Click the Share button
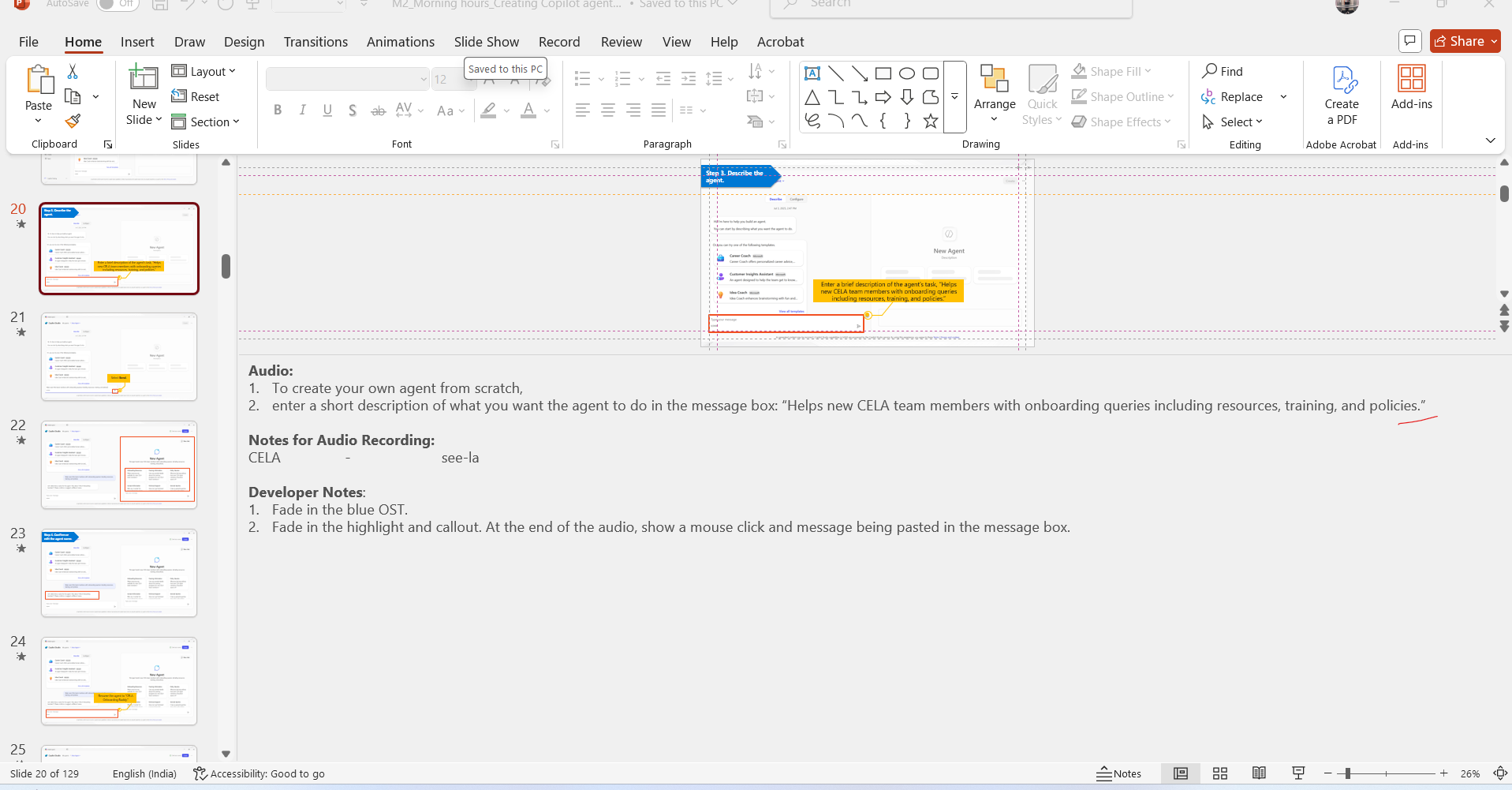 click(1465, 41)
